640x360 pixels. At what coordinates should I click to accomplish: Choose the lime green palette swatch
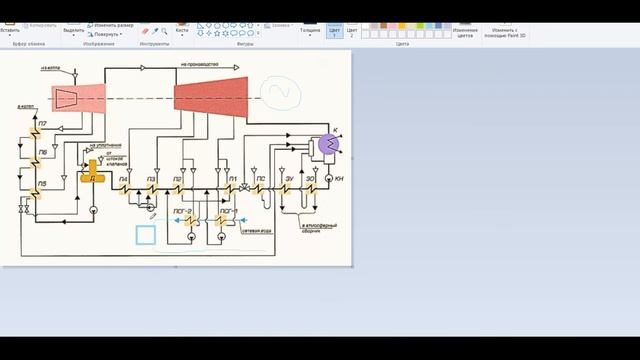[x=420, y=26]
